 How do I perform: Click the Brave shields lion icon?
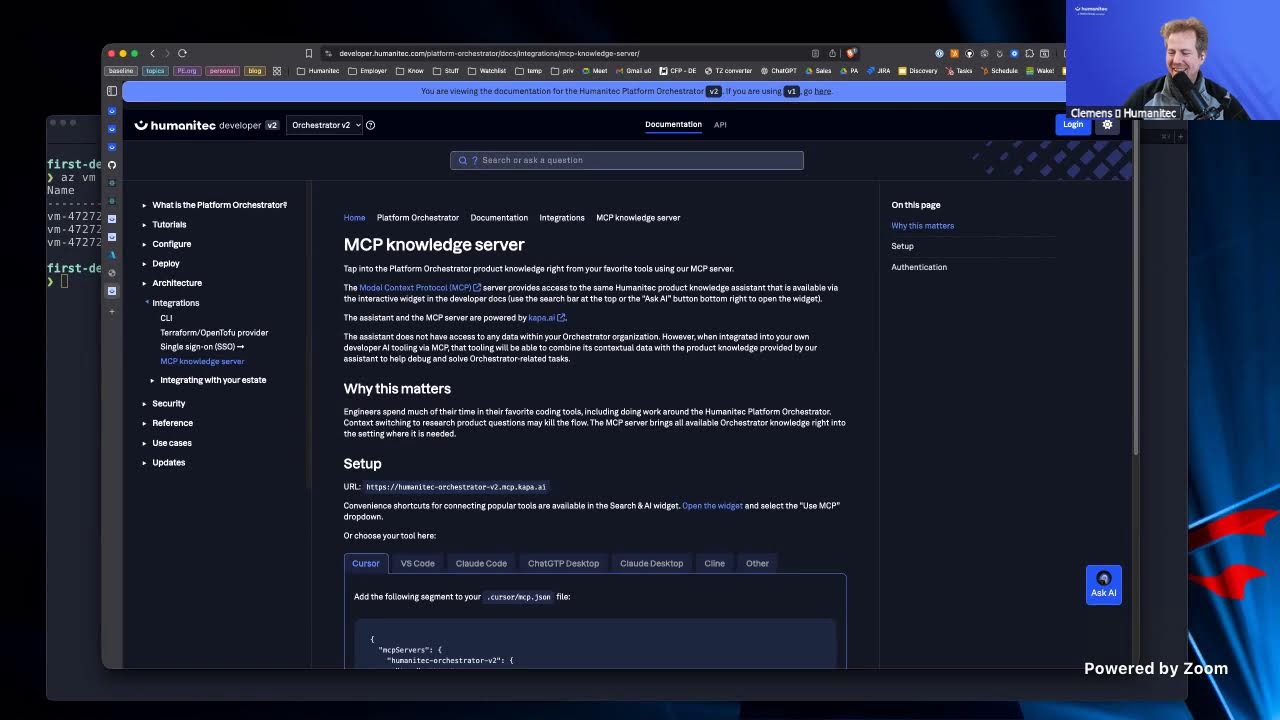[850, 53]
